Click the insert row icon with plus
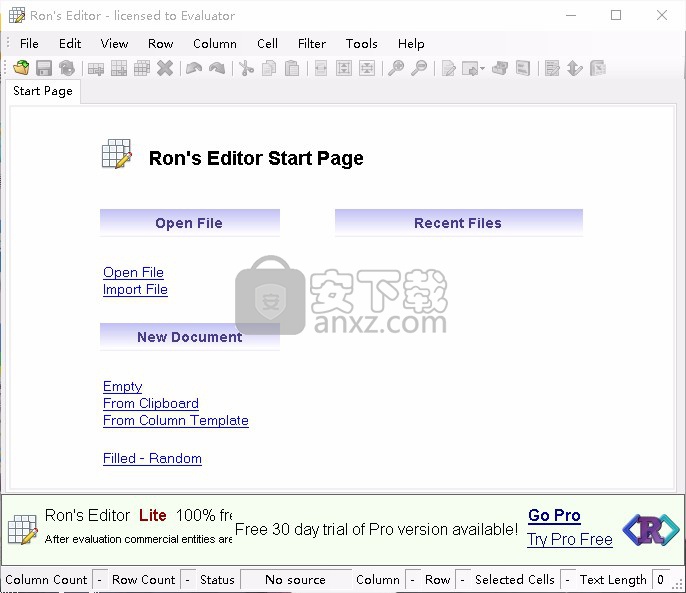Screen dimensions: 686x593 tap(96, 68)
